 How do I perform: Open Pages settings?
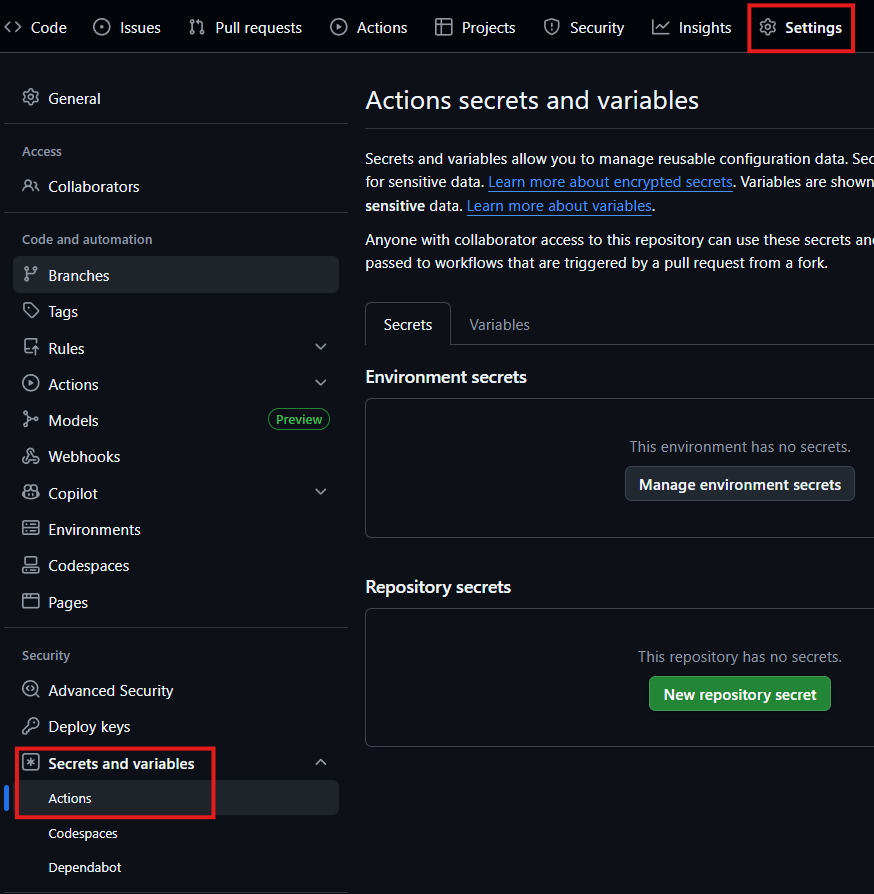176,602
